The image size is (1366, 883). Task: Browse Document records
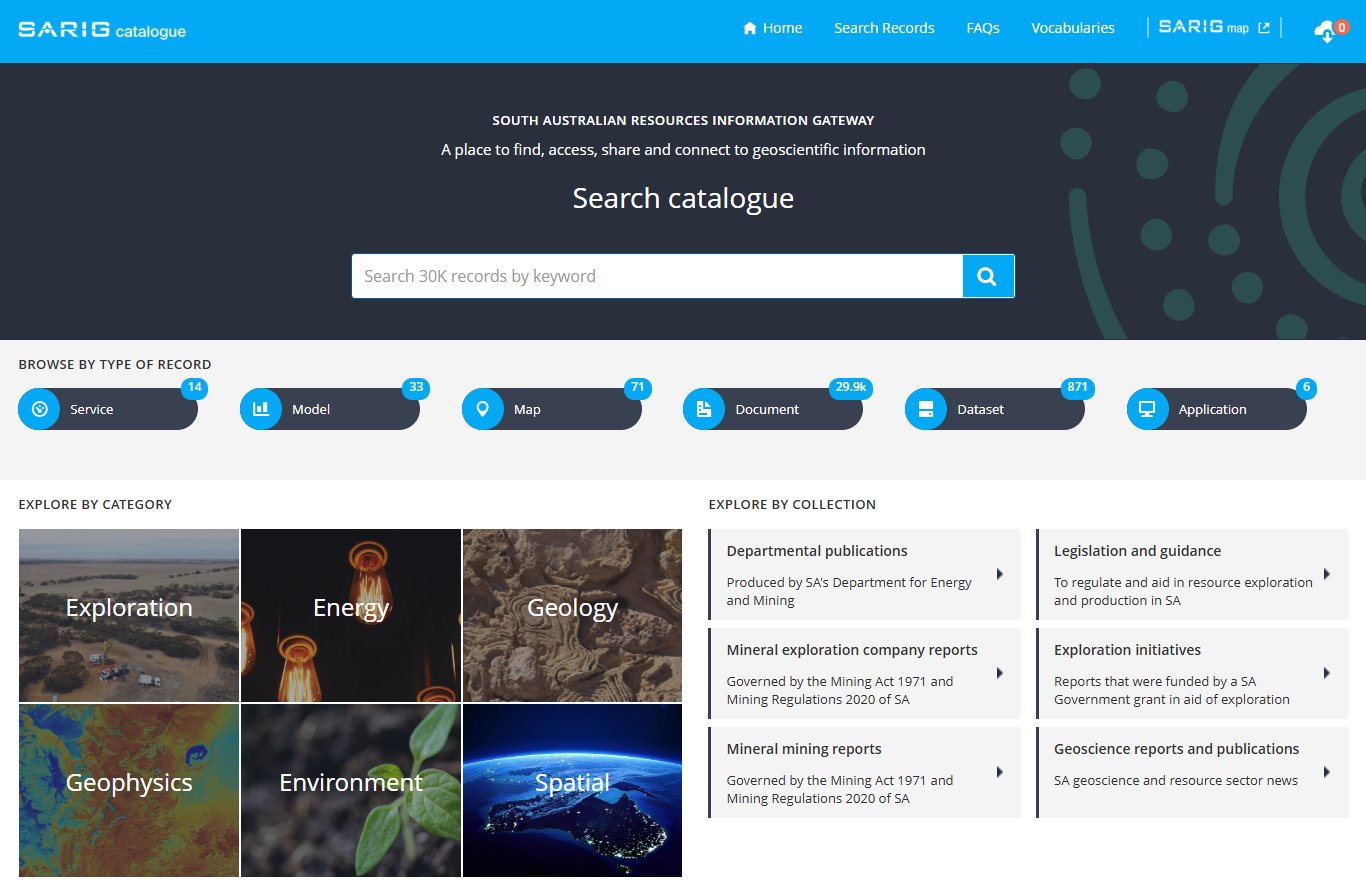click(x=773, y=409)
